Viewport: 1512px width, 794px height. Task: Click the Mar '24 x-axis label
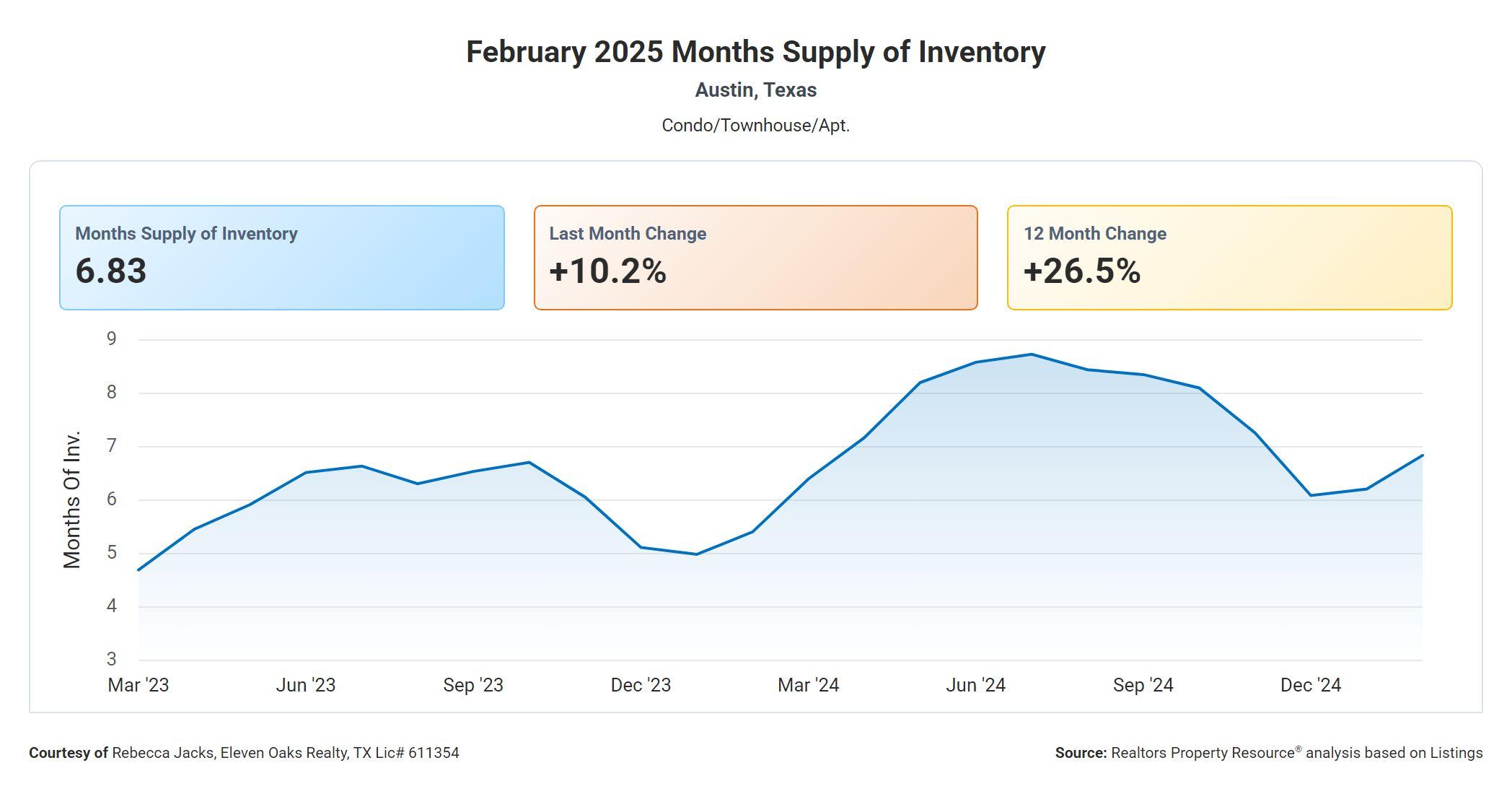click(x=808, y=685)
